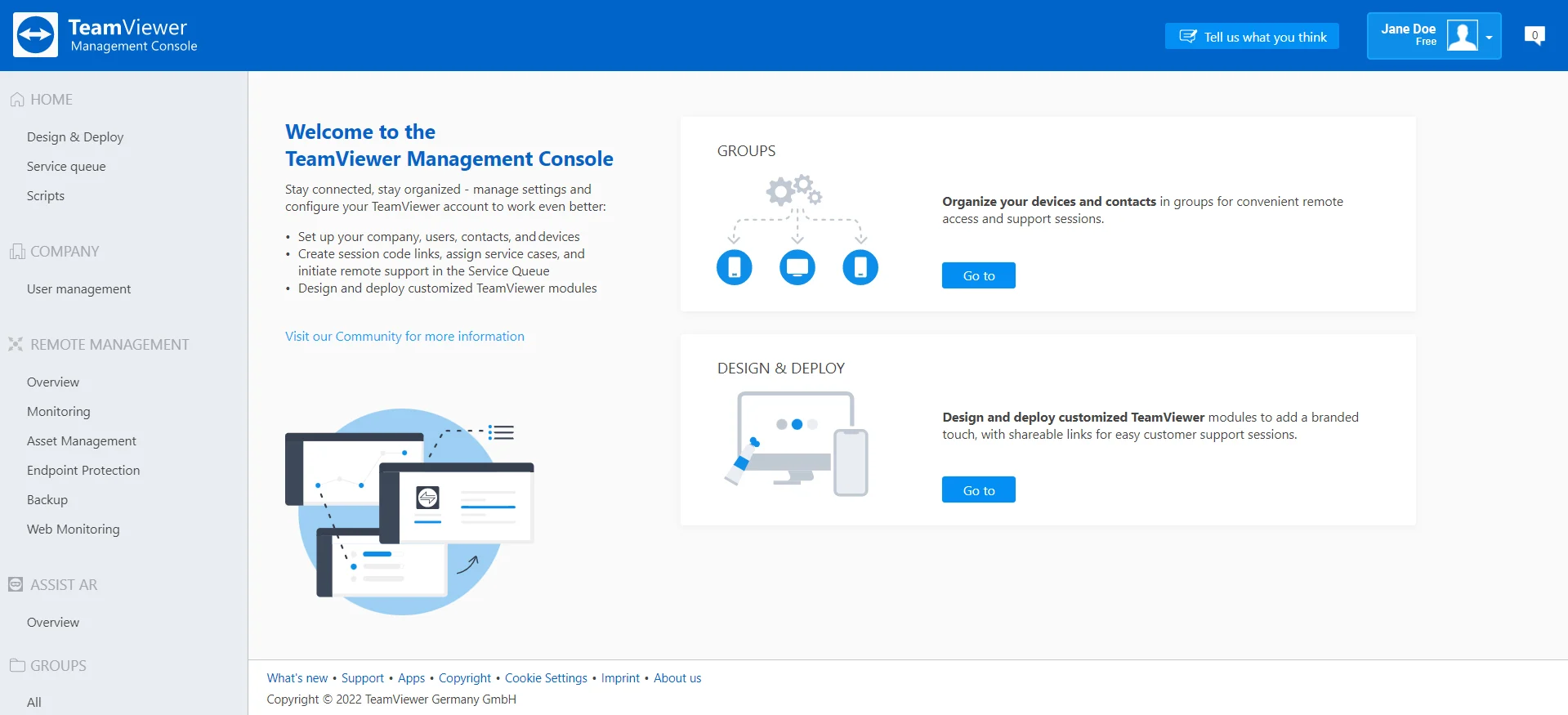Screen dimensions: 1568x715
Task: Click Go to button in Design & Deploy card
Action: coord(979,489)
